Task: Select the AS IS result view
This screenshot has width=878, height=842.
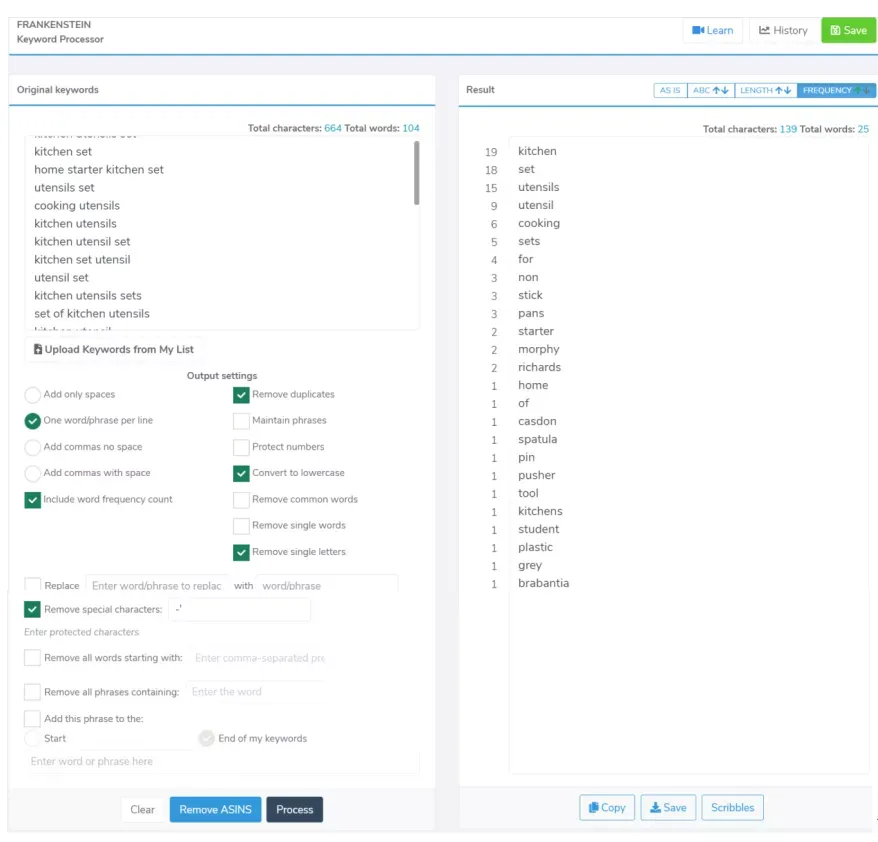Action: tap(670, 90)
